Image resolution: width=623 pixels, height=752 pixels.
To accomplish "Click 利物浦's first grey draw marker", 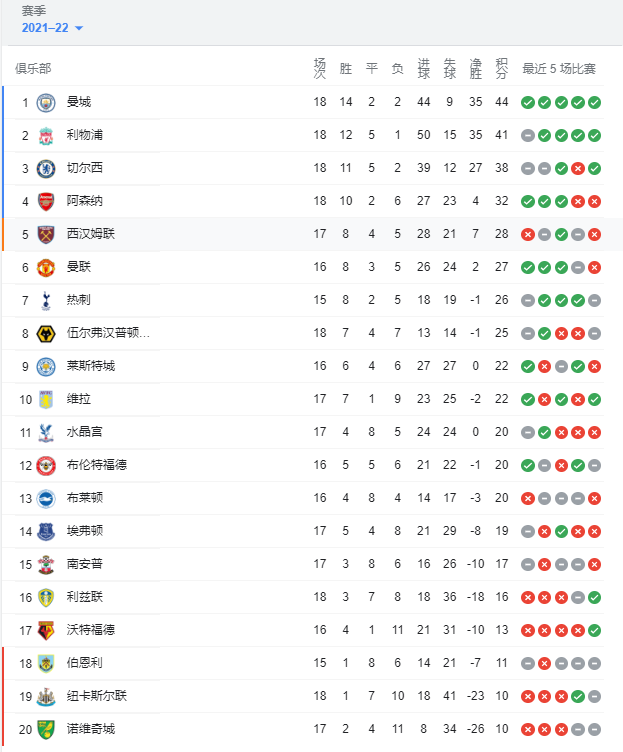I will tap(528, 136).
